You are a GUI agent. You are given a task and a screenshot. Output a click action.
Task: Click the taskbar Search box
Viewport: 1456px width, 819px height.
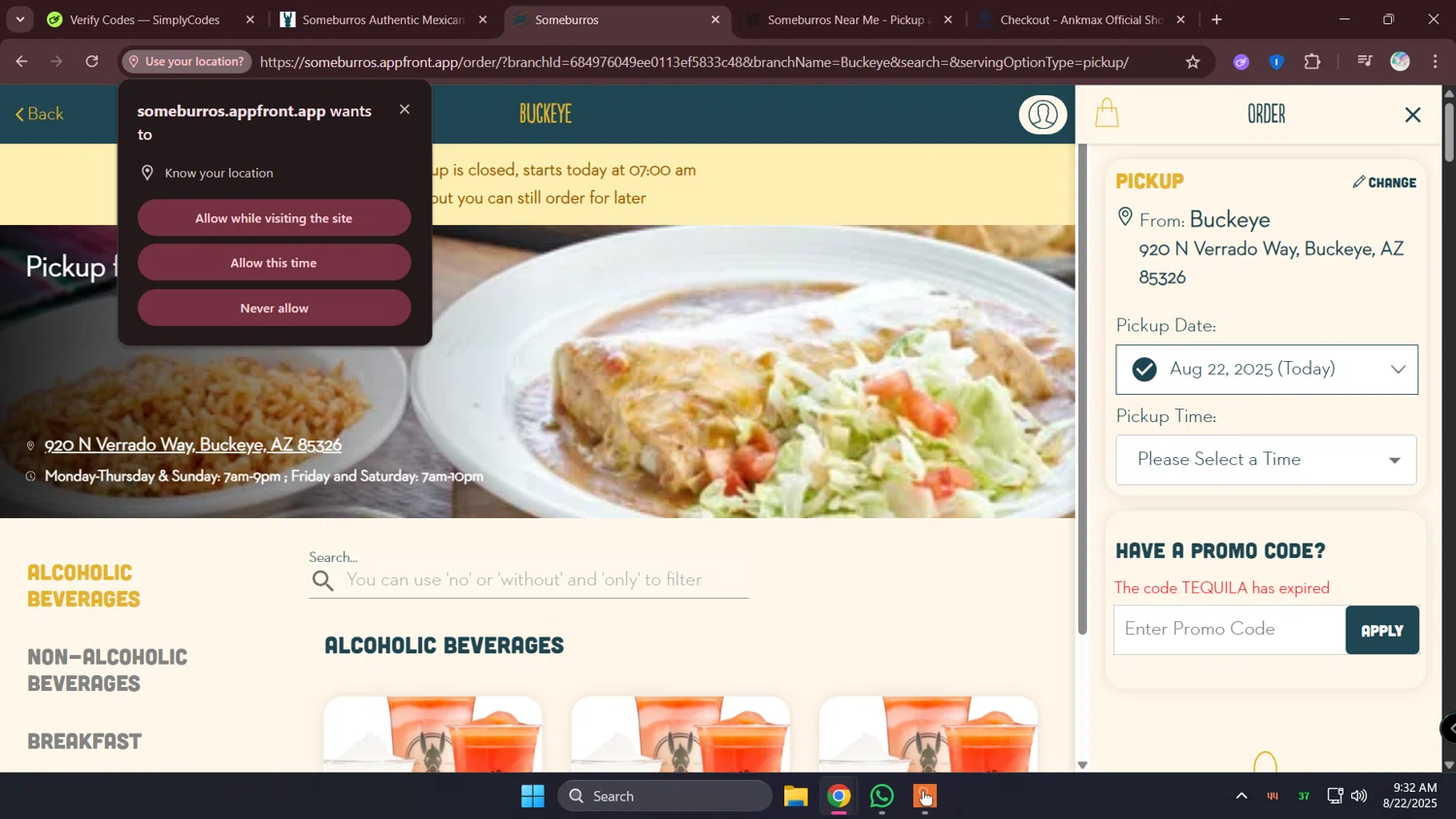pyautogui.click(x=665, y=797)
